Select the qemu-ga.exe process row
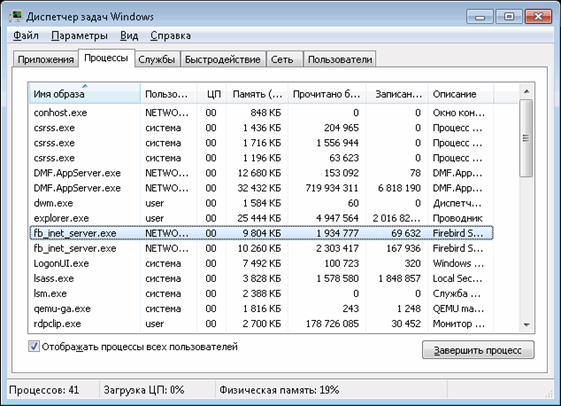Screen dimensions: 561x406 261,308
